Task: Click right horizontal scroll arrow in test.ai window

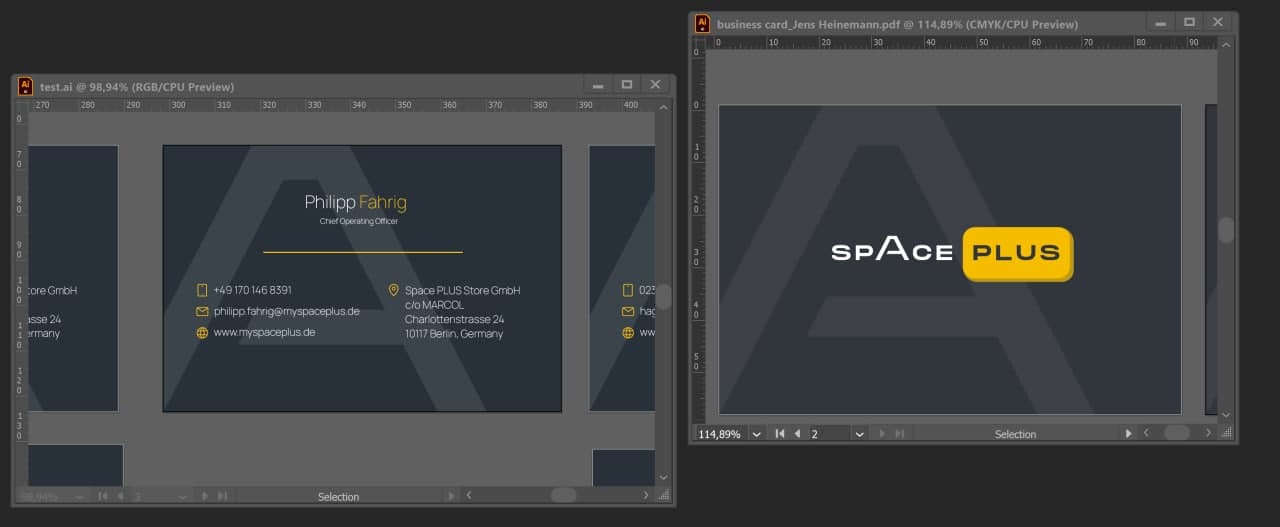Action: click(645, 495)
